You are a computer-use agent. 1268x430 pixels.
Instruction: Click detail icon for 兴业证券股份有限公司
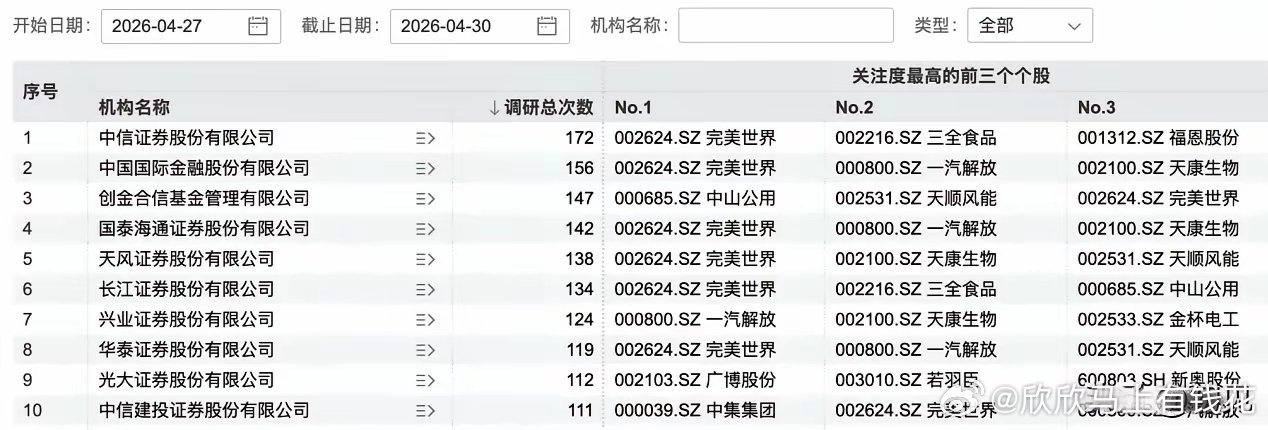click(x=425, y=320)
